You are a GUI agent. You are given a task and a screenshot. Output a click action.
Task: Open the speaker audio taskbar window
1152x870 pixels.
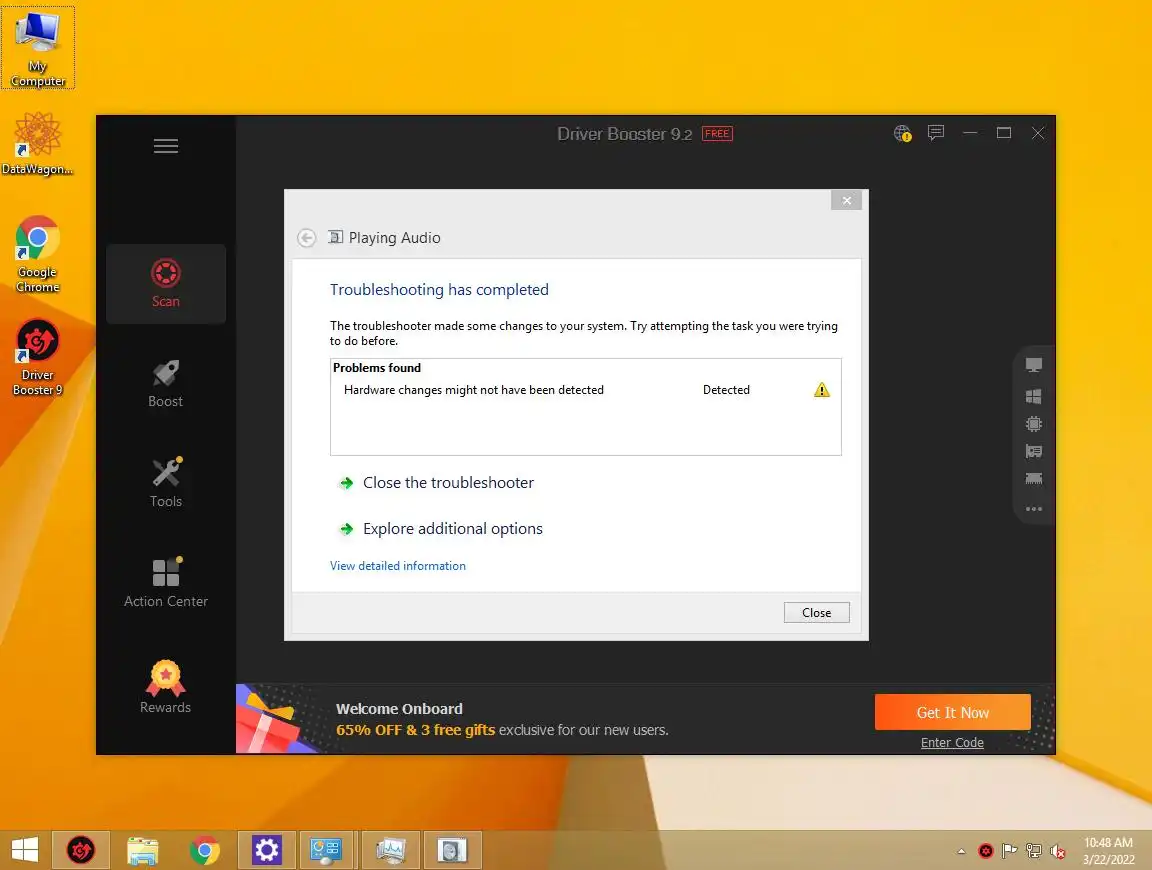point(452,850)
